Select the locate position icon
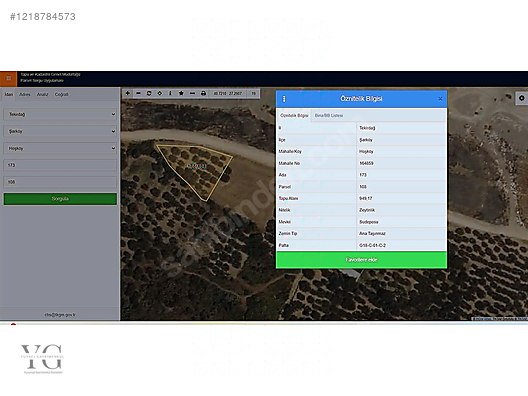The width and height of the screenshot is (528, 396). pos(160,93)
